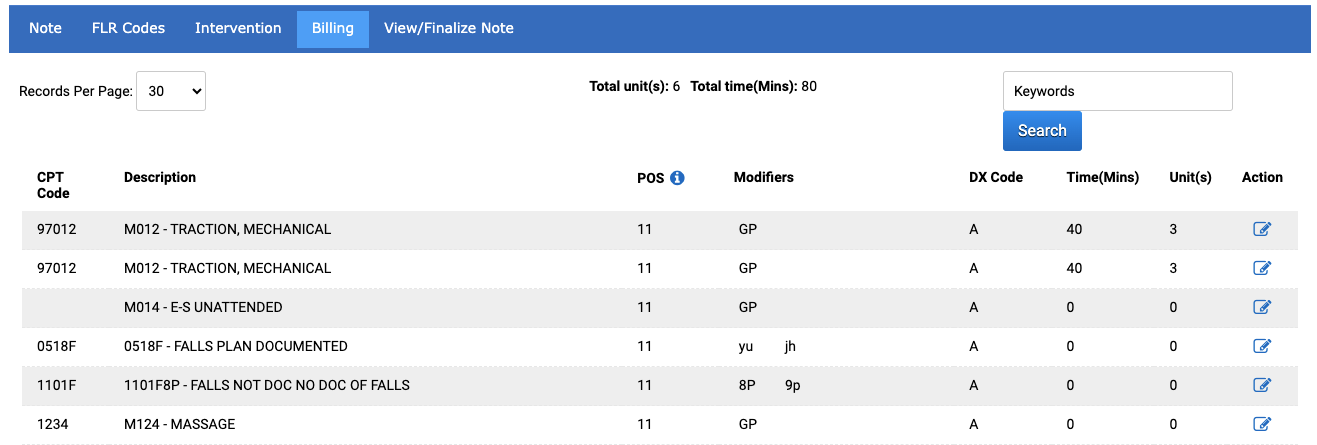Open the View/Finalize Note tab
This screenshot has height=445, width=1317.
point(449,28)
